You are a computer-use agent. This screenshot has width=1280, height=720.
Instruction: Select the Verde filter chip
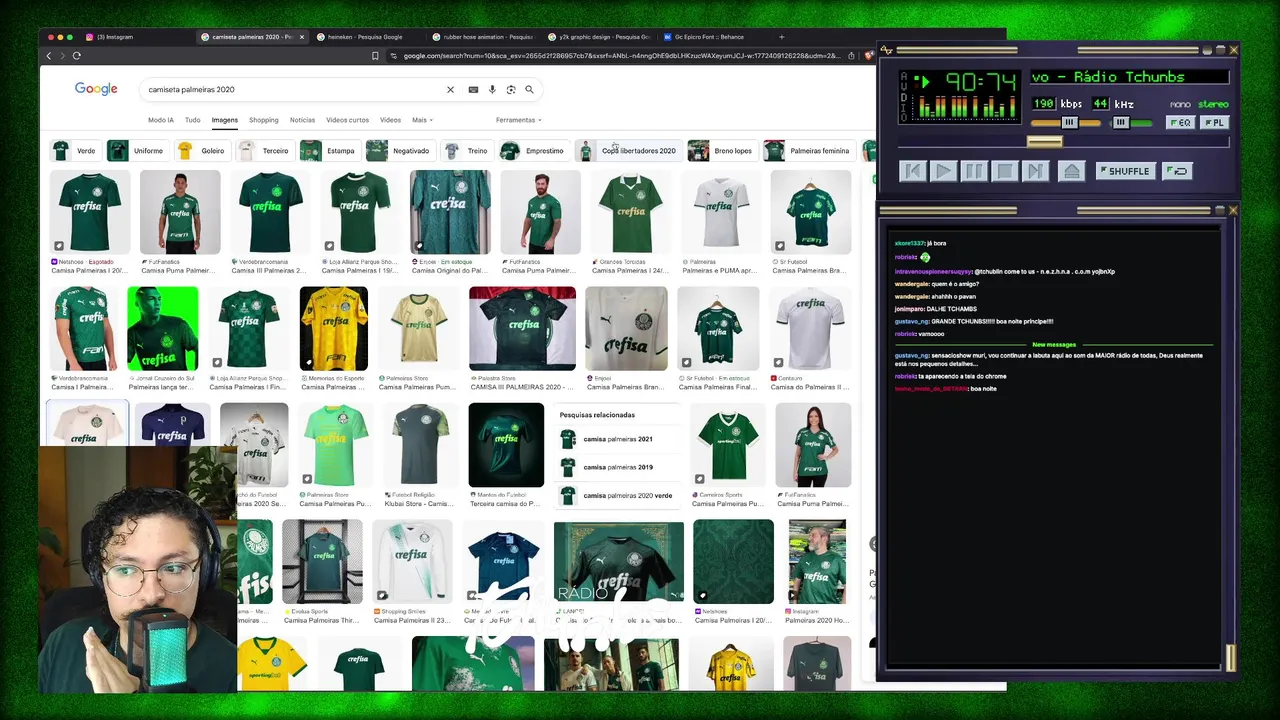click(x=76, y=151)
